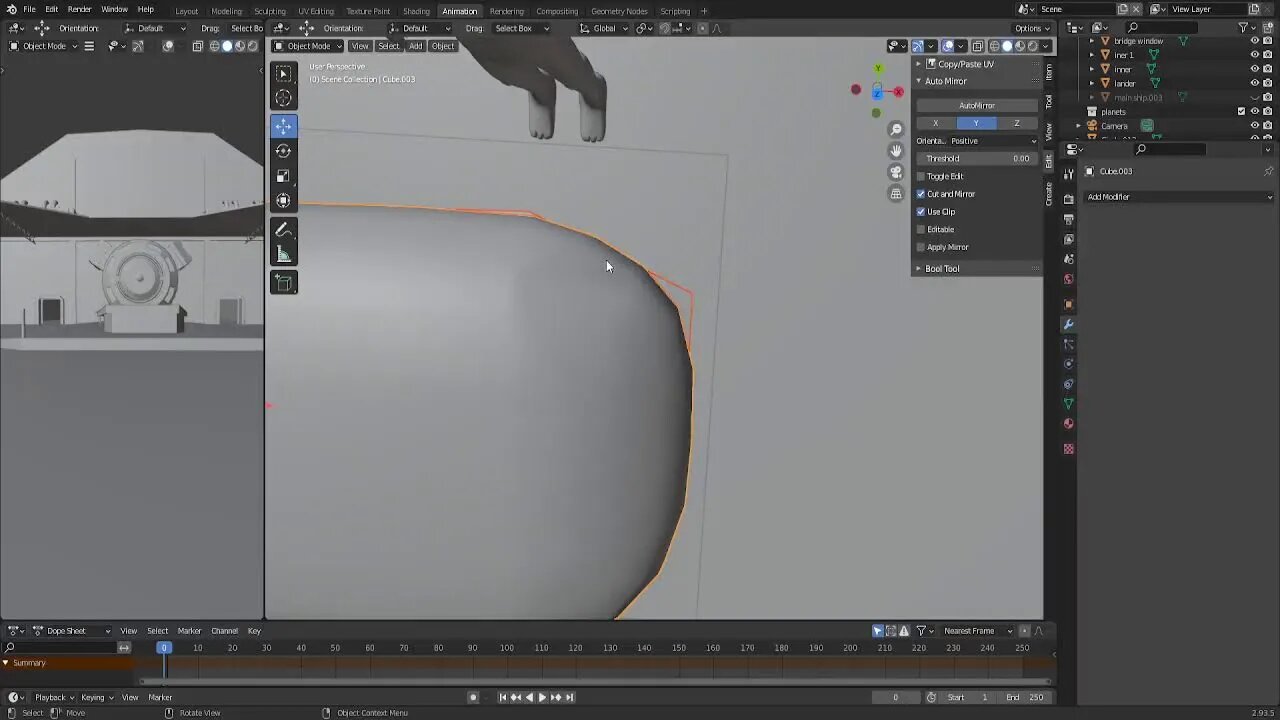Activate the Scale tool

tap(284, 176)
